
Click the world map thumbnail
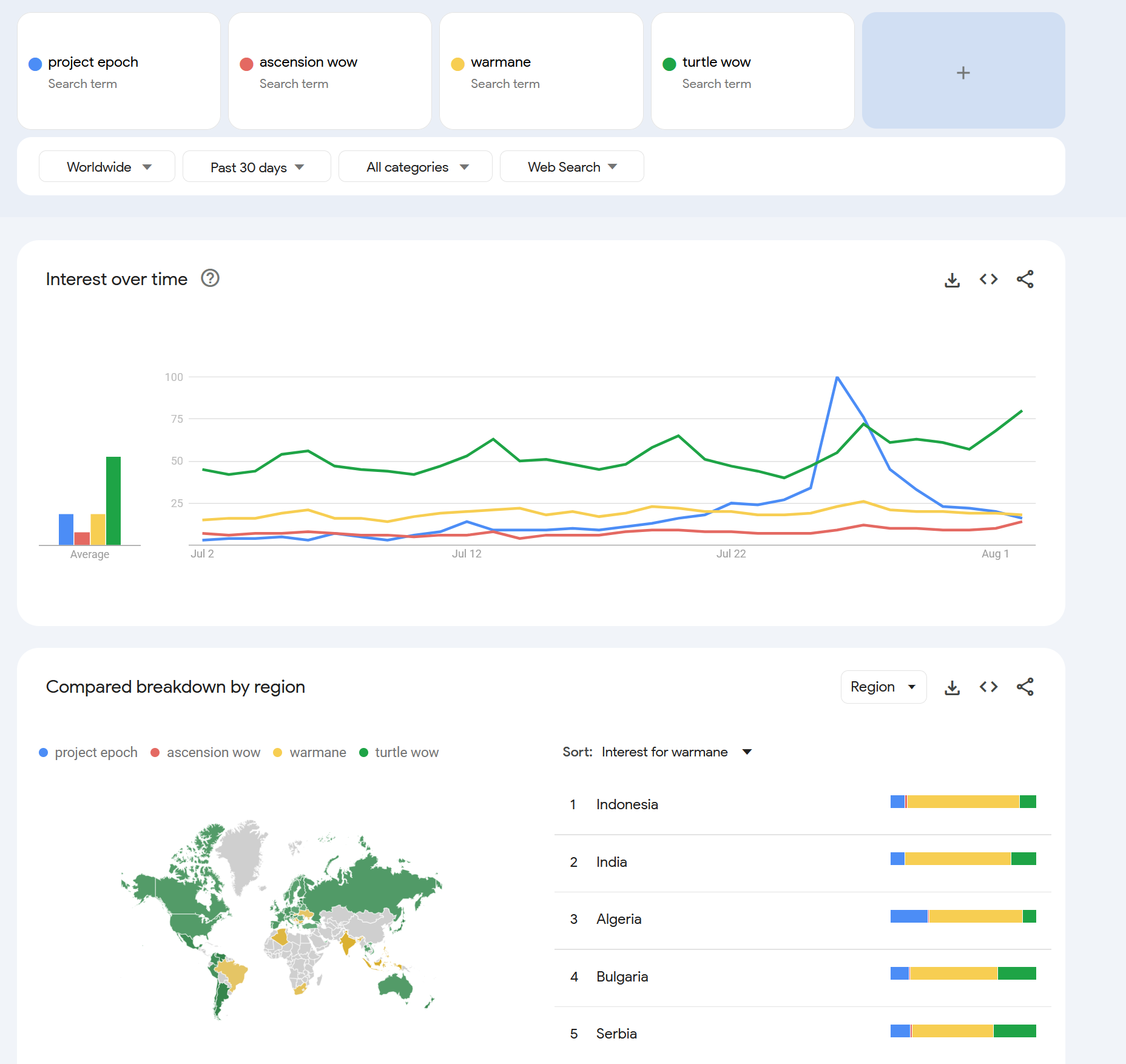point(282,919)
